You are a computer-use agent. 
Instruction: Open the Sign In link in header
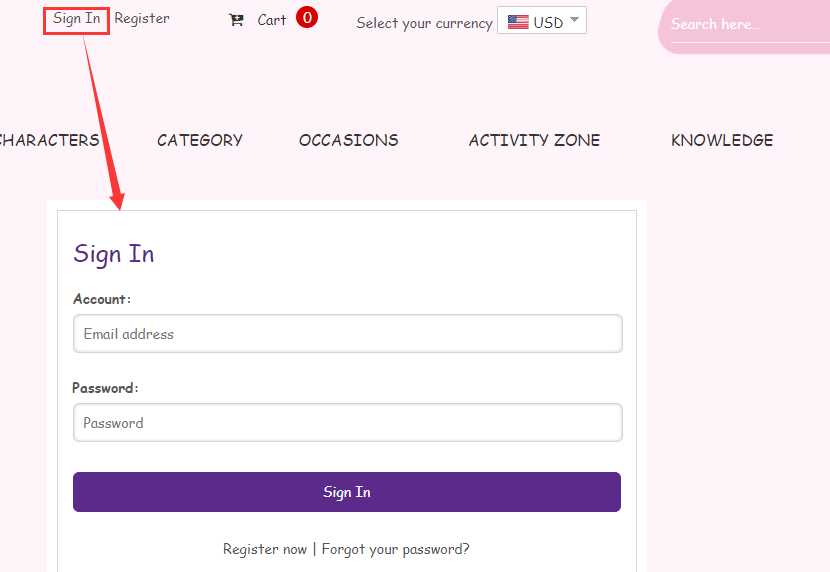[76, 19]
